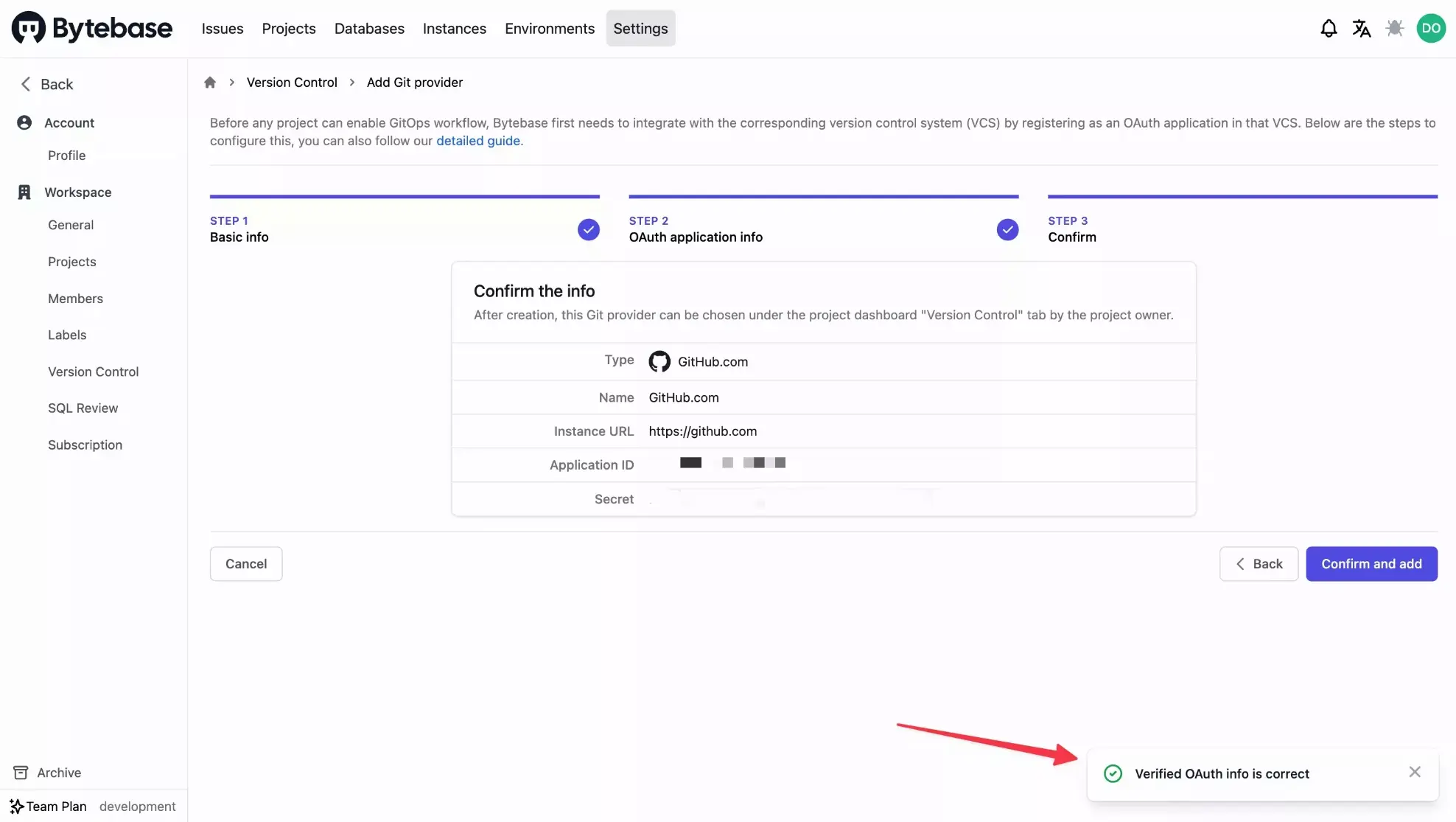
Task: Click the Account person icon
Action: pos(24,122)
